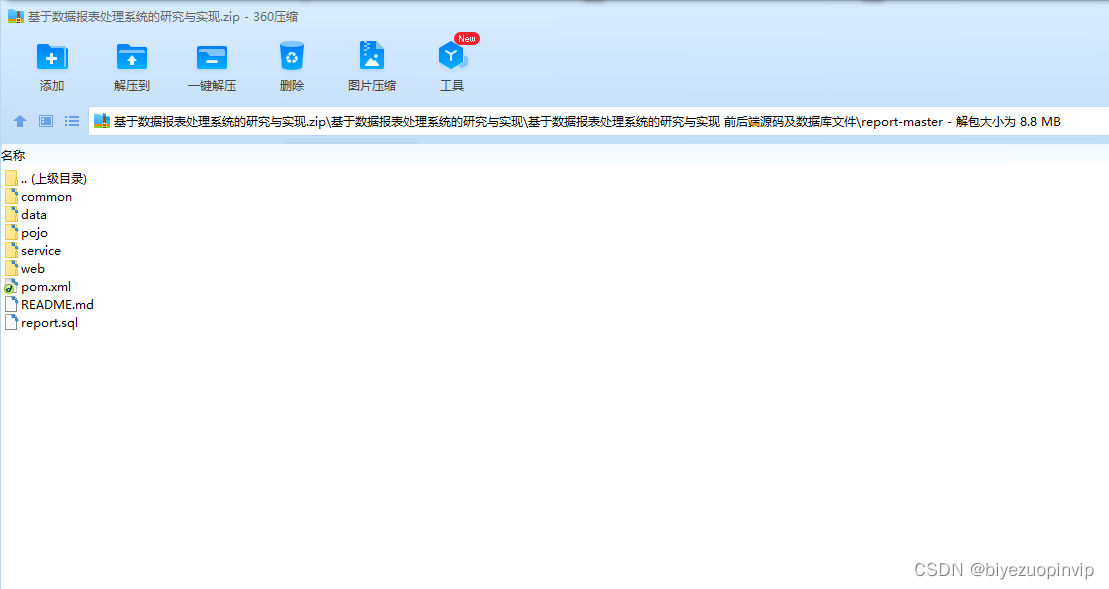The image size is (1109, 589).
Task: Select the data folder
Action: pyautogui.click(x=33, y=215)
